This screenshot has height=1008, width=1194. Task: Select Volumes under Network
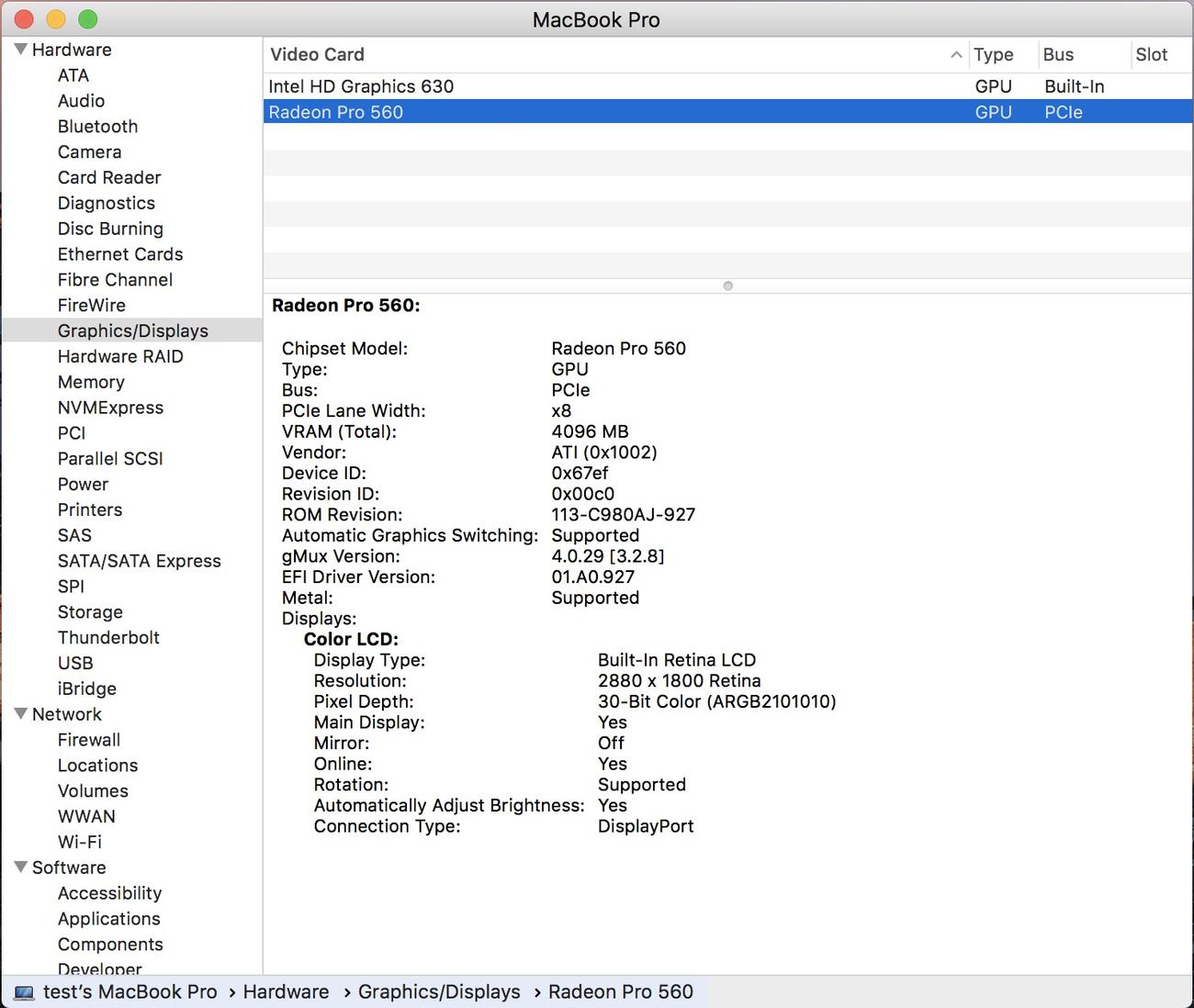click(93, 791)
